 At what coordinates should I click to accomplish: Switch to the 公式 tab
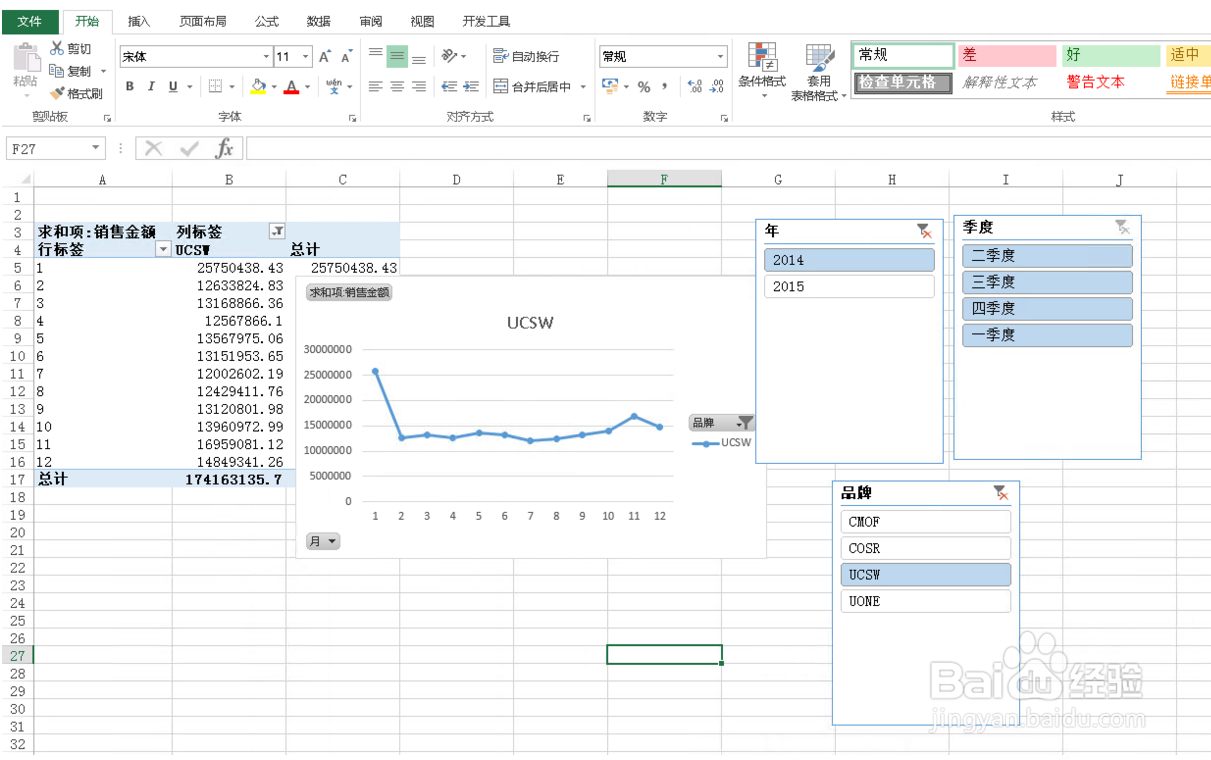[267, 21]
